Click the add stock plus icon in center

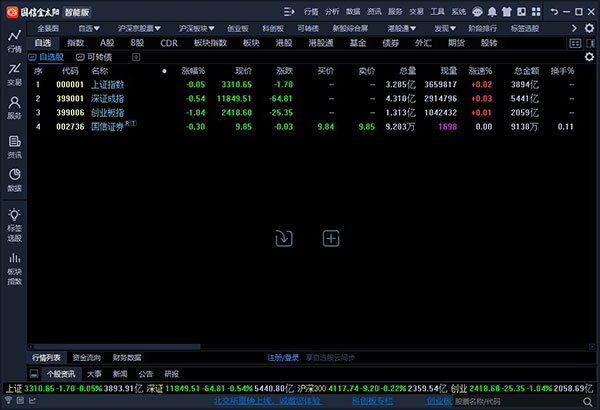click(331, 238)
